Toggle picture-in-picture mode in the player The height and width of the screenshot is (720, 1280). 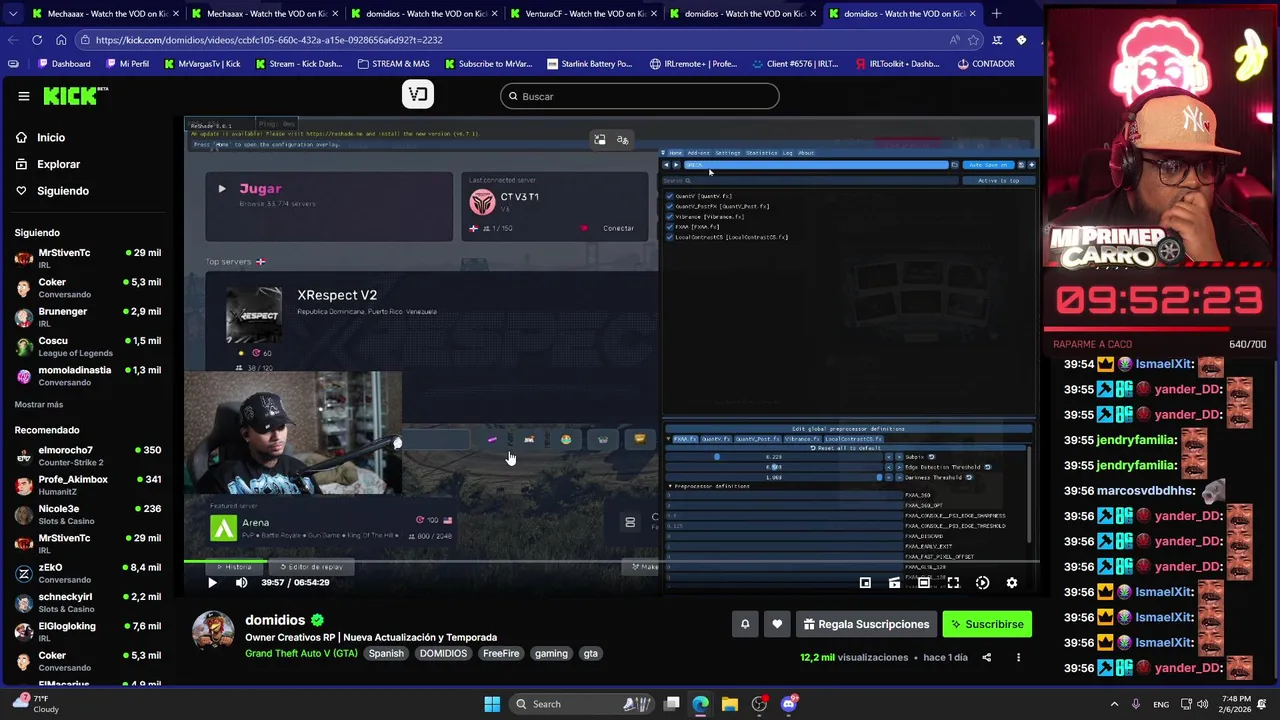(865, 582)
